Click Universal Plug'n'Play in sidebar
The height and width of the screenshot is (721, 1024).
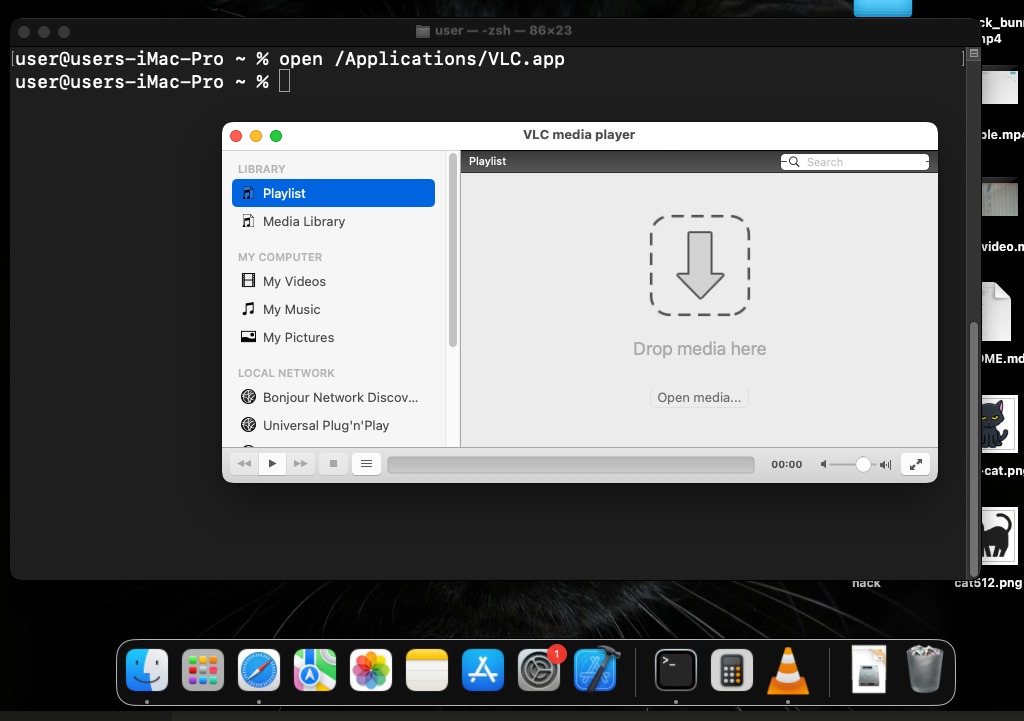(325, 426)
